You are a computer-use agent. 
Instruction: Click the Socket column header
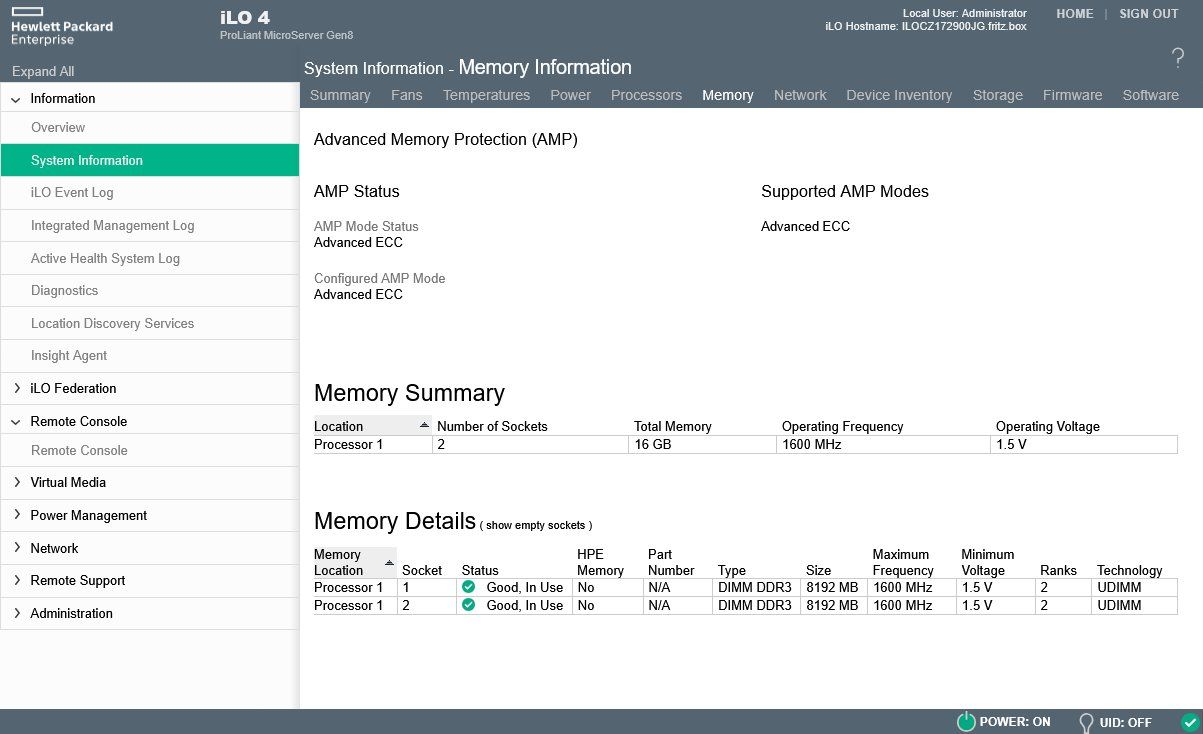click(422, 570)
